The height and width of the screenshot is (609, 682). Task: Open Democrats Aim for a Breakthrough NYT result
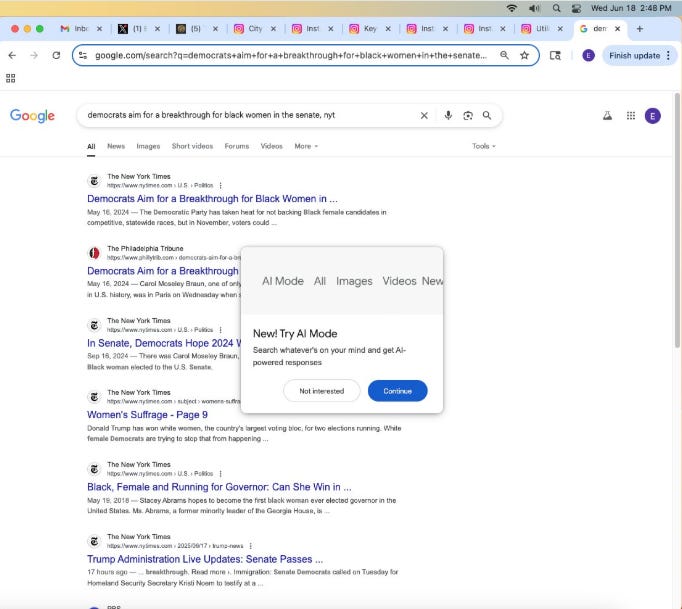tap(212, 199)
